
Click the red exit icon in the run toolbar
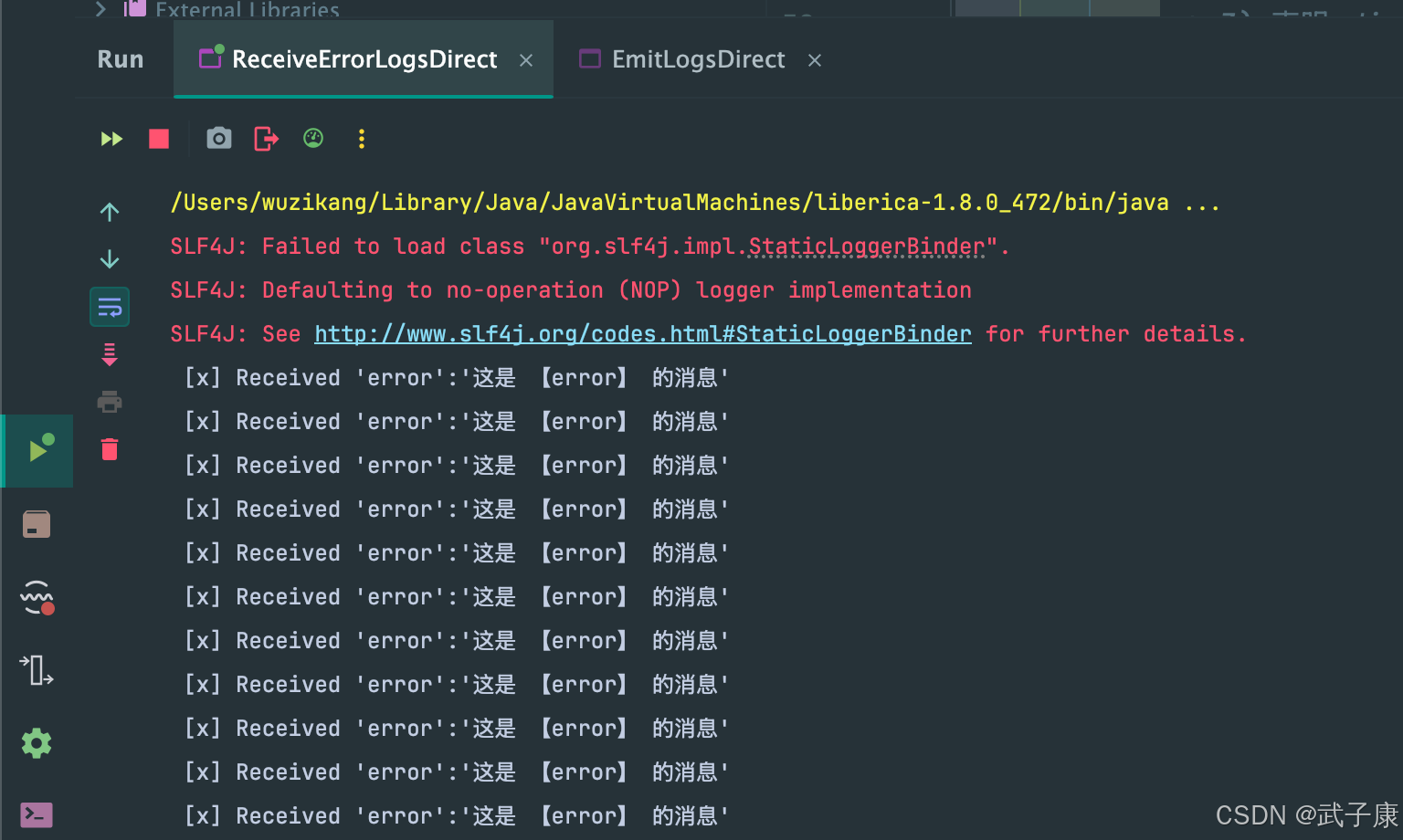(x=265, y=139)
